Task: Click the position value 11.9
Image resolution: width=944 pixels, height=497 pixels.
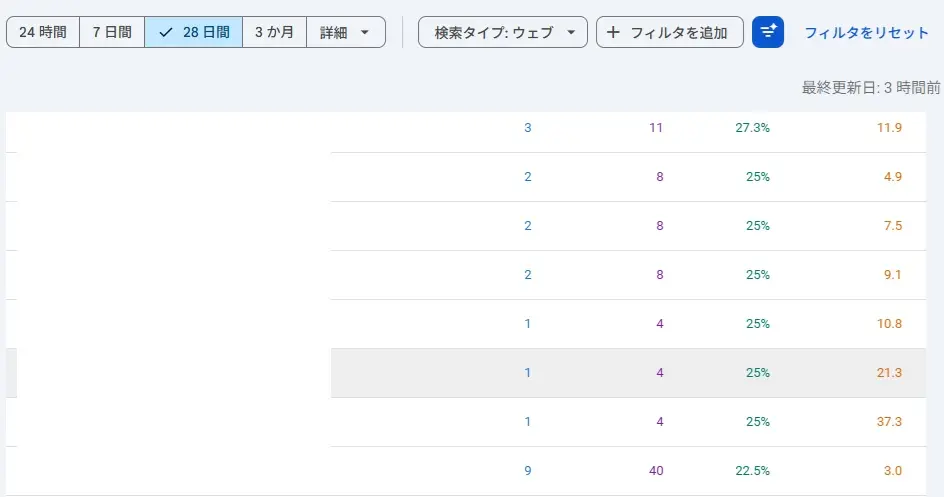Action: pos(889,128)
